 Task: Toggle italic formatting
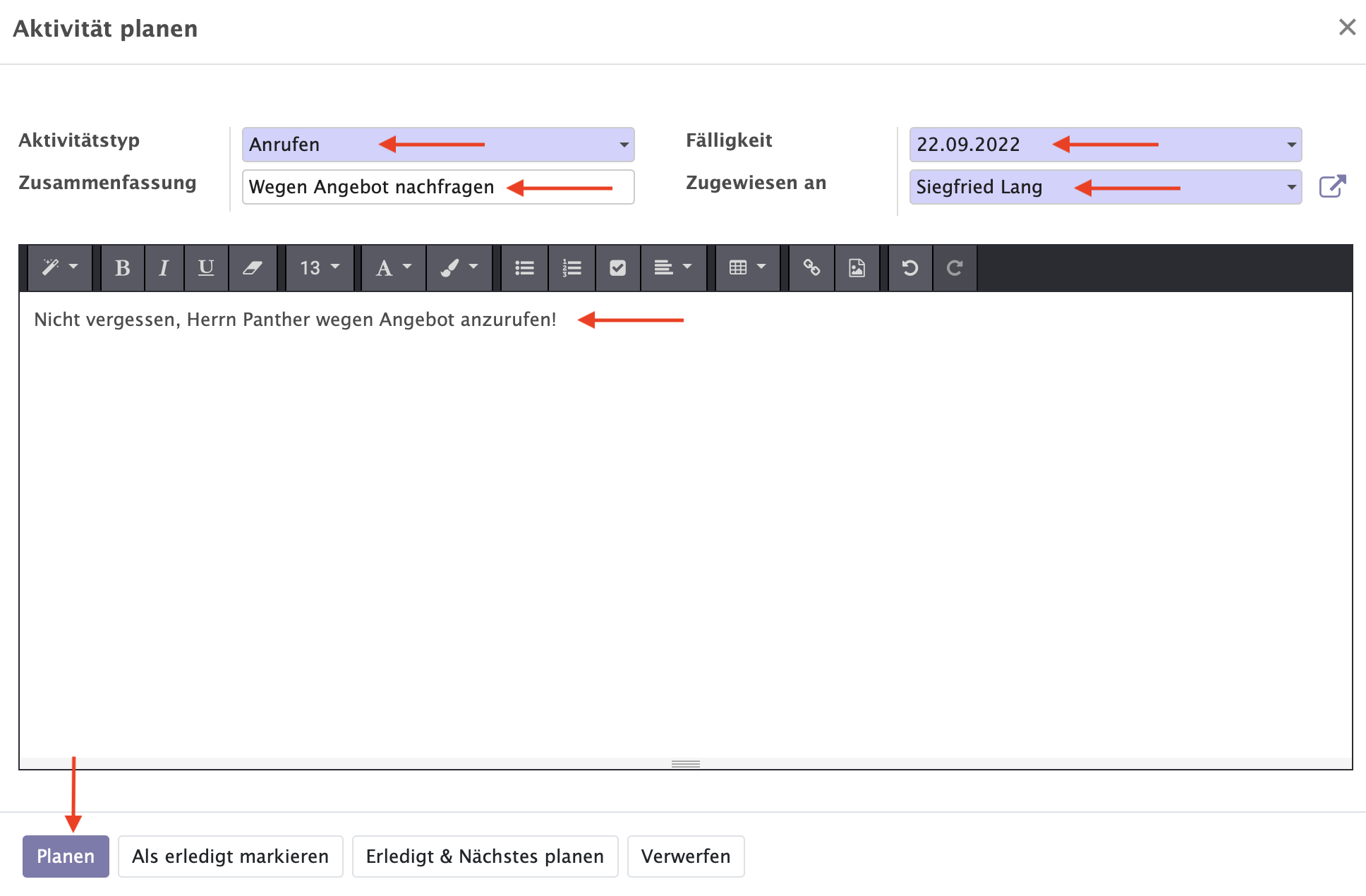point(164,268)
